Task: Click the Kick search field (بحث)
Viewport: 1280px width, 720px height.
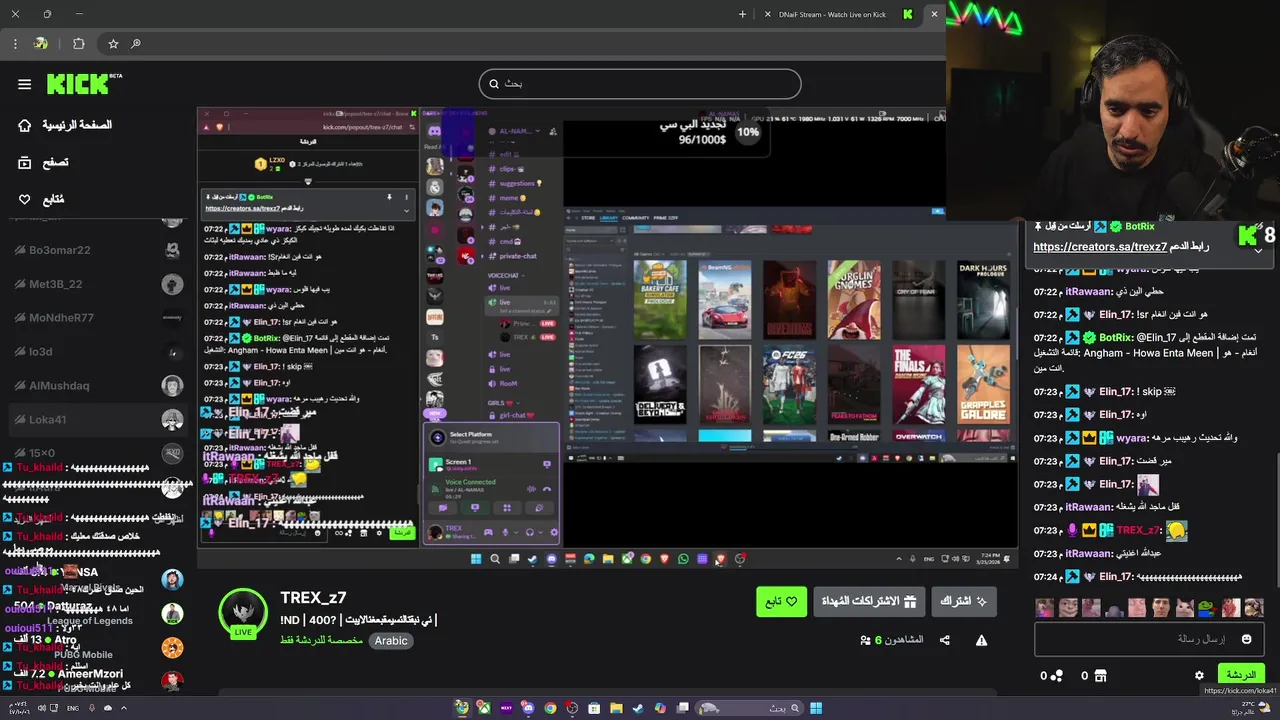Action: point(640,84)
